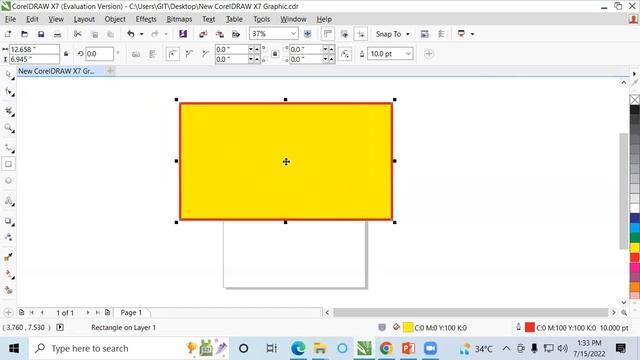Select chamfered corner style
This screenshot has width=640, height=360.
point(205,54)
